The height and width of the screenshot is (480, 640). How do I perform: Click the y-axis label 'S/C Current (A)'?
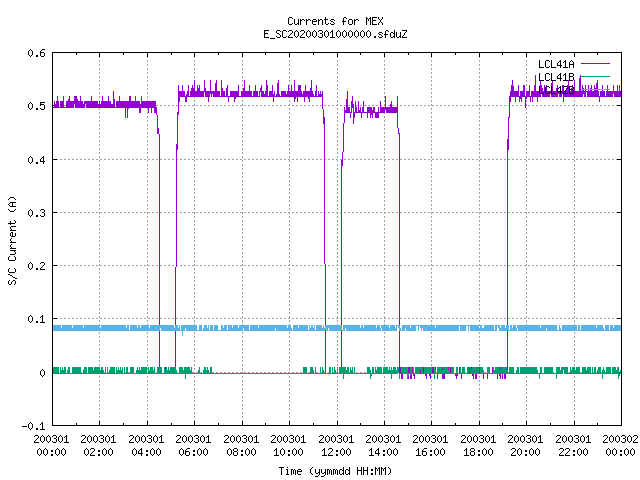point(13,241)
